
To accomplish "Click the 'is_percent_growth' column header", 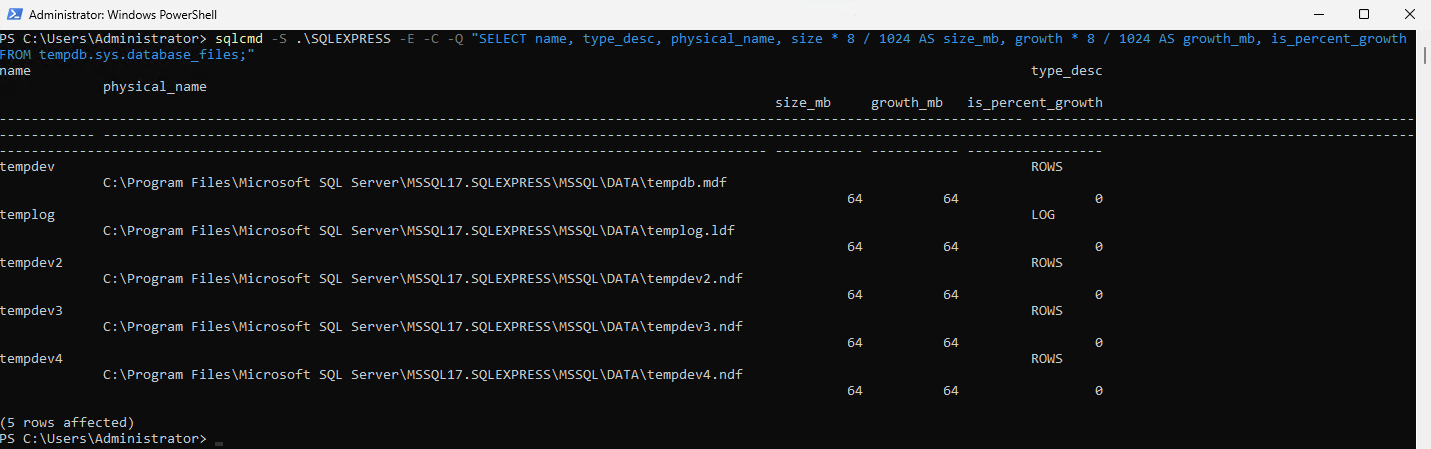I will click(1035, 103).
